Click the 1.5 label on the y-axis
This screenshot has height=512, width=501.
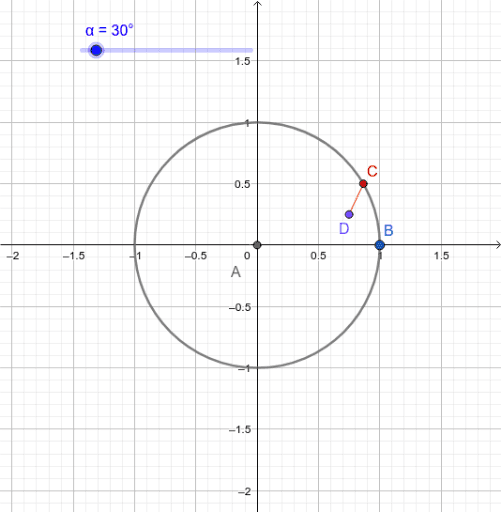[242, 61]
